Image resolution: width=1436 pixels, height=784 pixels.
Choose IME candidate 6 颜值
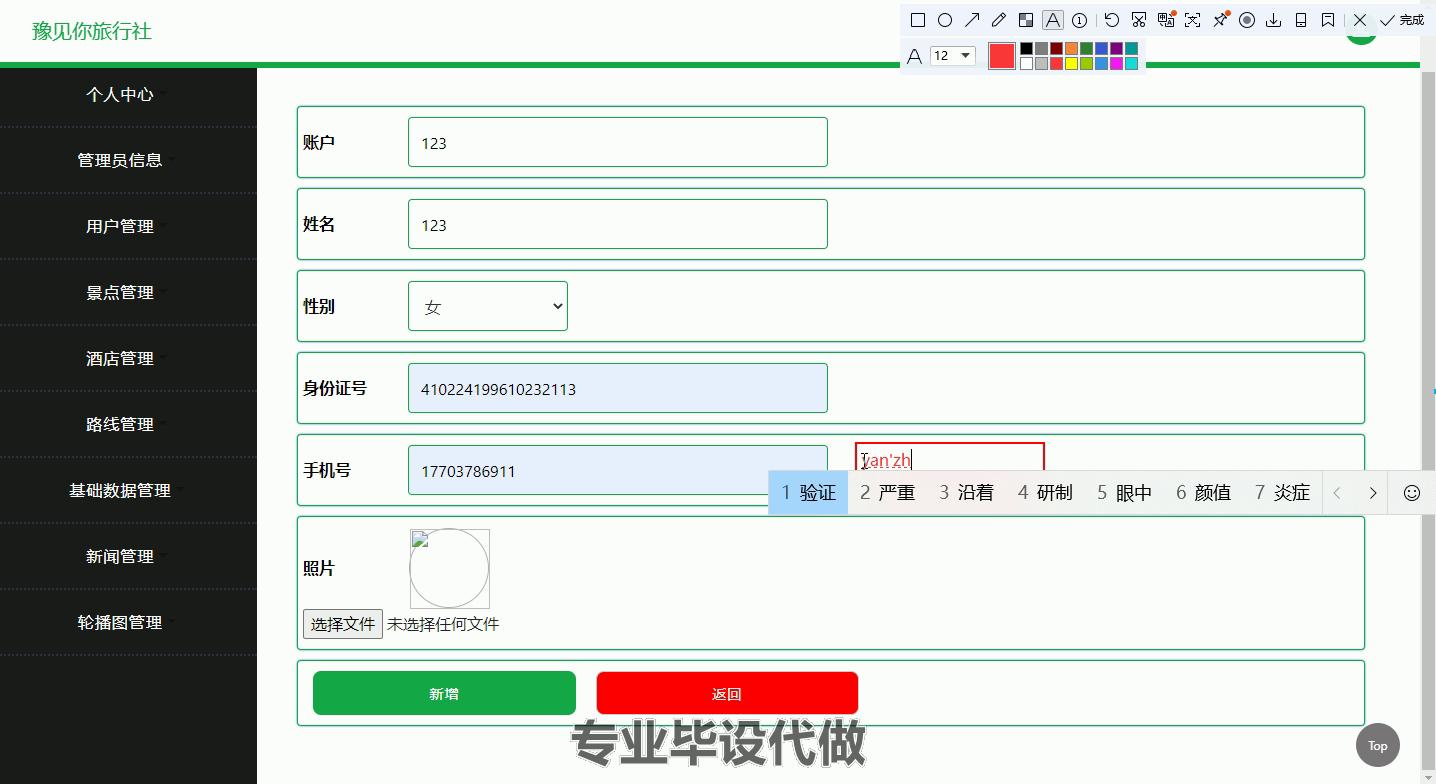(x=1203, y=492)
